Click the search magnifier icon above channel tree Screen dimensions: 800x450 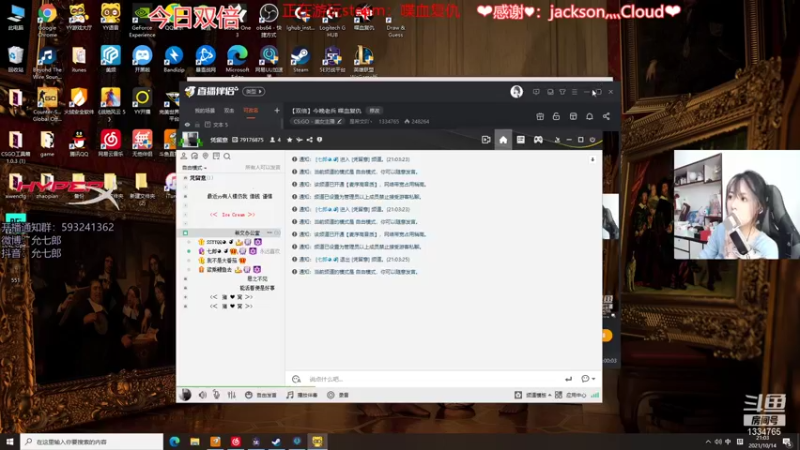(x=227, y=156)
